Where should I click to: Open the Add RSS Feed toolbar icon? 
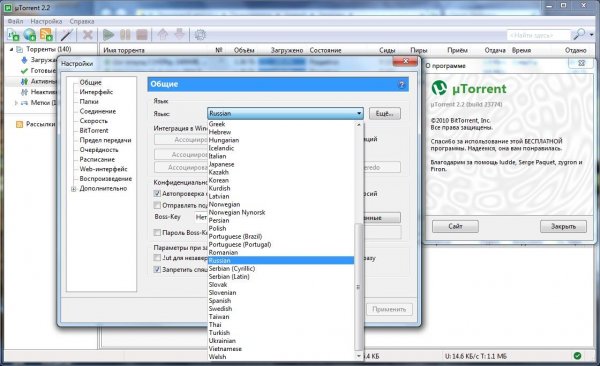pos(46,35)
